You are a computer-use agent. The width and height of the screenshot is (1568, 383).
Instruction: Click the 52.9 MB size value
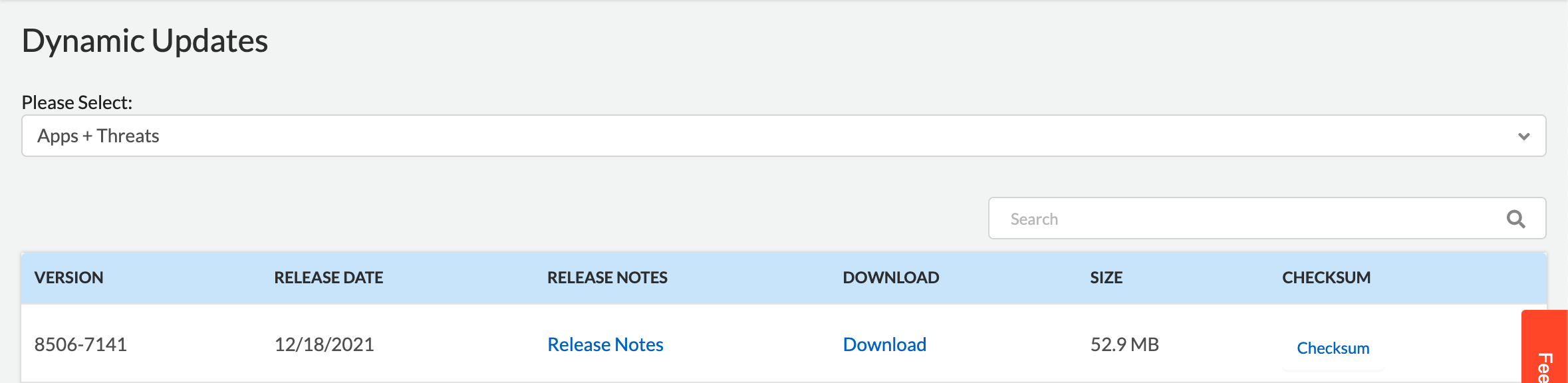1125,344
